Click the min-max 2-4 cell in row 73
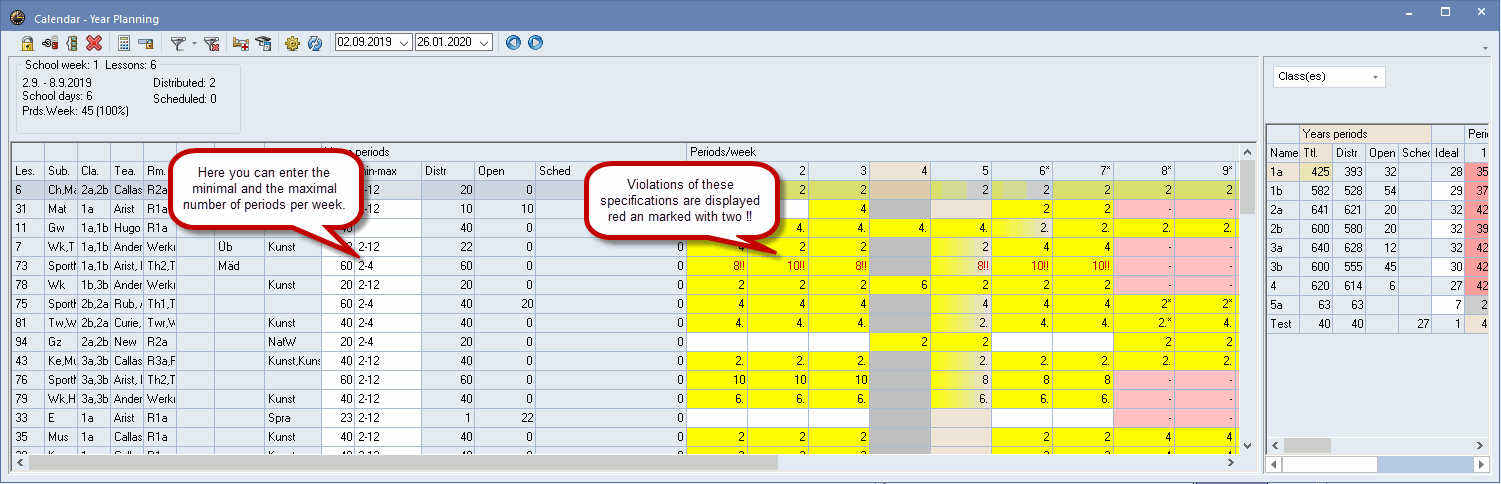This screenshot has height=484, width=1501. coord(388,264)
